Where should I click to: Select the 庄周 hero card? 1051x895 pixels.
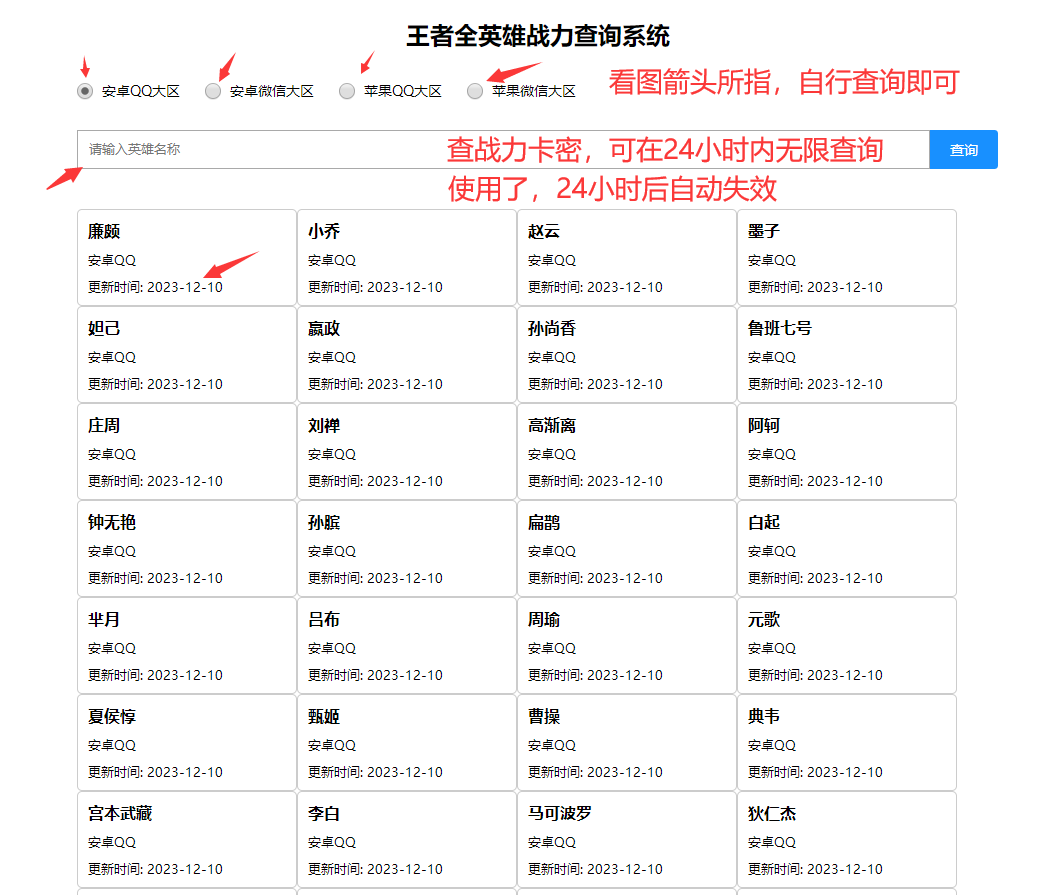coord(187,452)
